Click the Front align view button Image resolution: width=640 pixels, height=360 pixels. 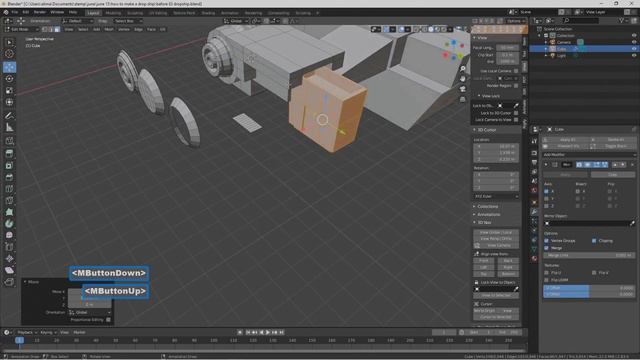click(x=484, y=261)
